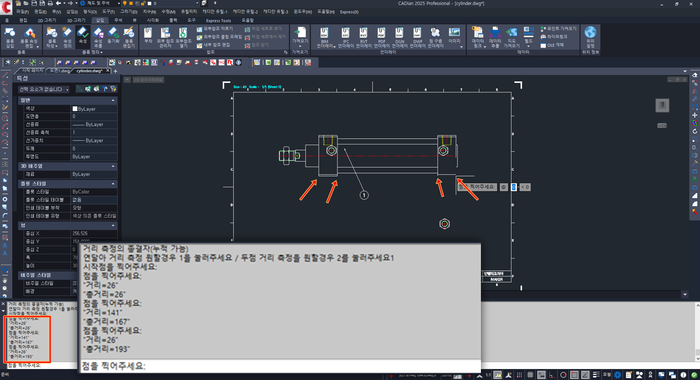
Task: Open the Block Editor ribbon icon
Action: tap(129, 38)
